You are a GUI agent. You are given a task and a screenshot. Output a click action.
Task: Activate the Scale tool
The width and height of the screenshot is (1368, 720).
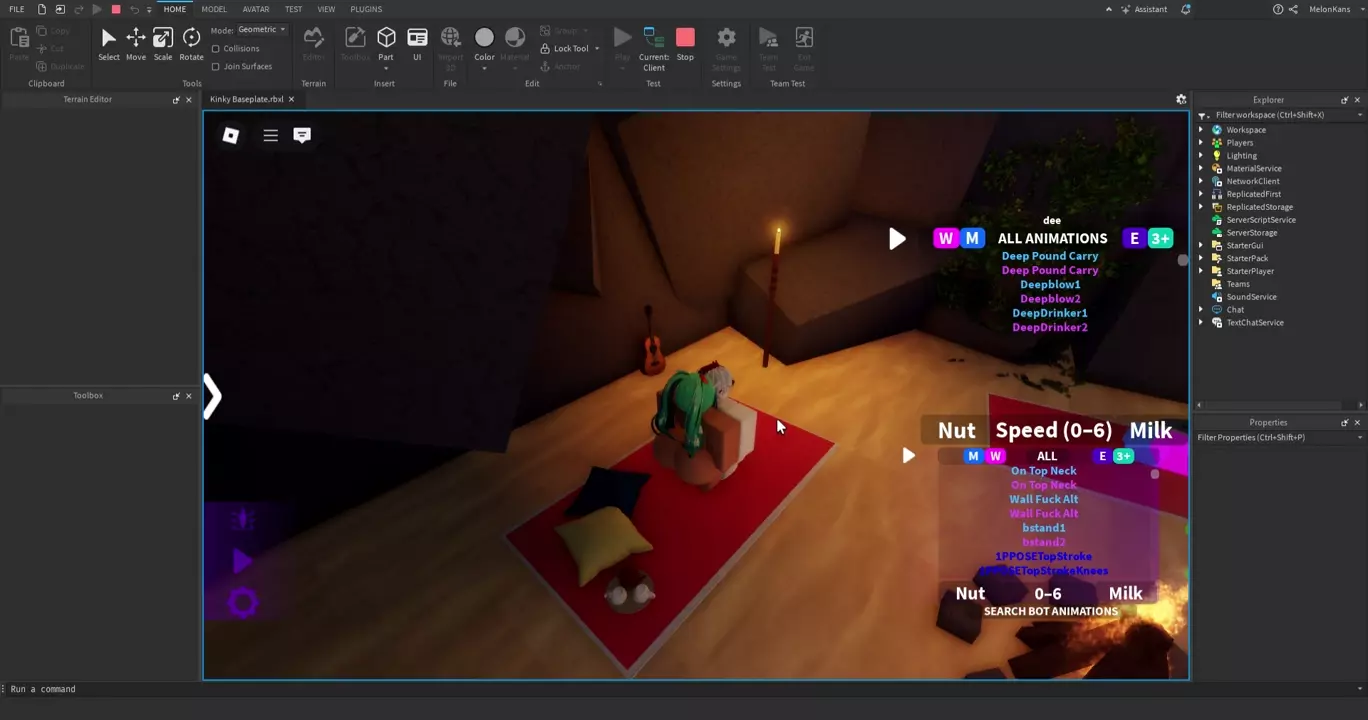coord(162,44)
